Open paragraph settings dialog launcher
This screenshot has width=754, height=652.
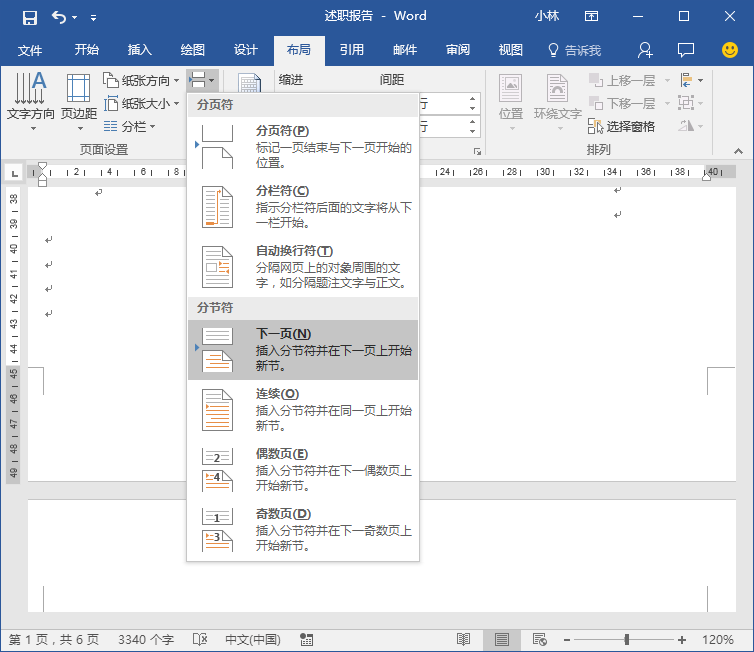477,151
